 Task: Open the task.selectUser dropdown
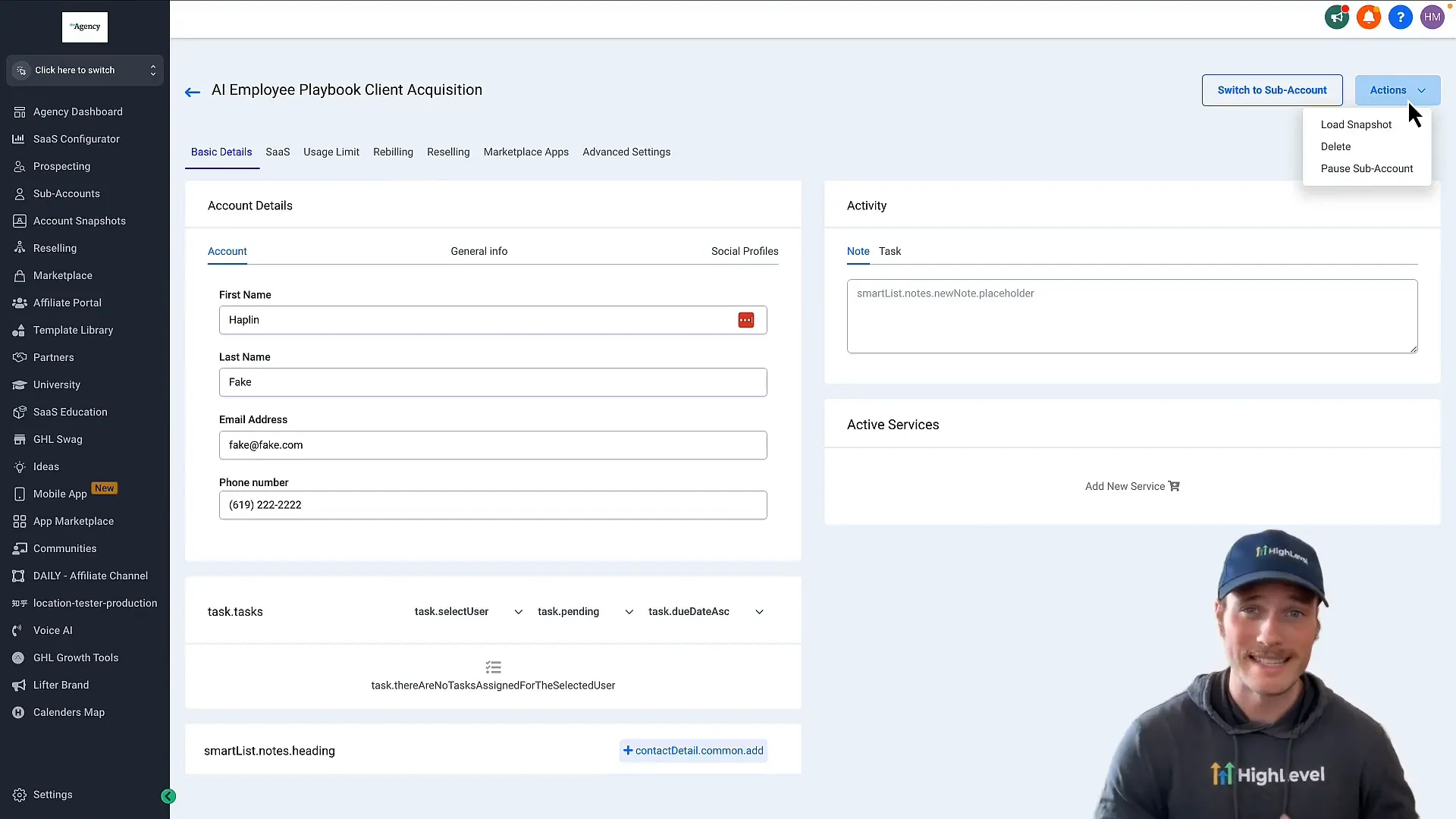469,611
